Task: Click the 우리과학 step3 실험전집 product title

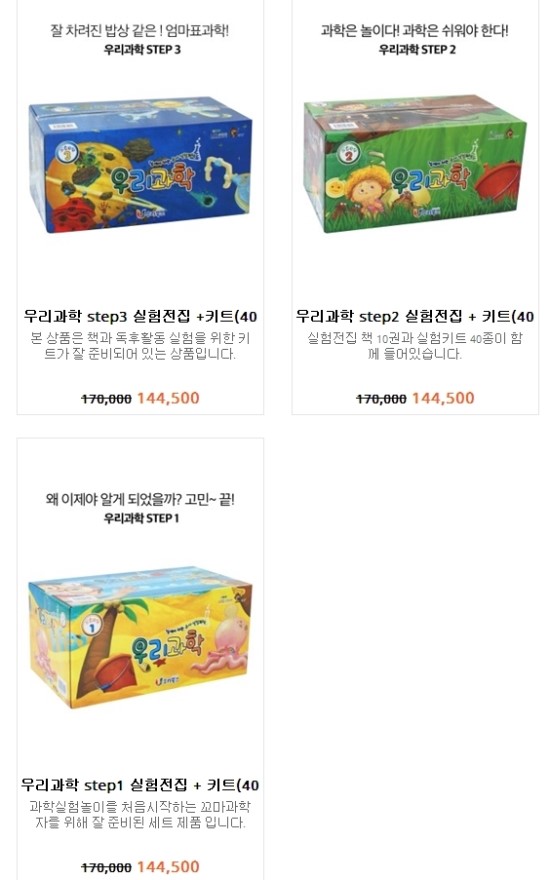Action: pyautogui.click(x=140, y=317)
